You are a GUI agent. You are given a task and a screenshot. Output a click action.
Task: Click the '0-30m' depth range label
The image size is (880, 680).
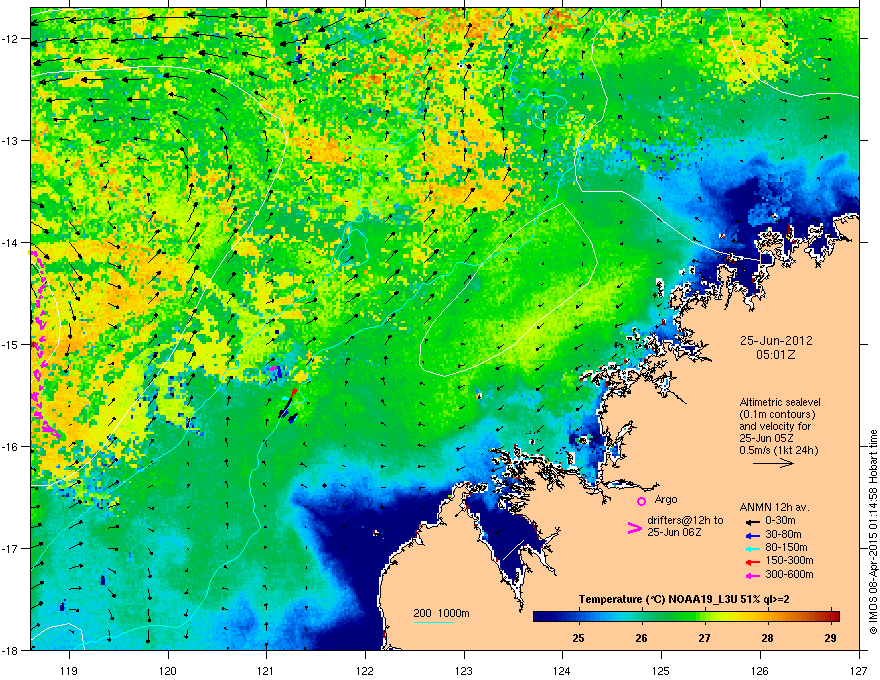pyautogui.click(x=780, y=521)
